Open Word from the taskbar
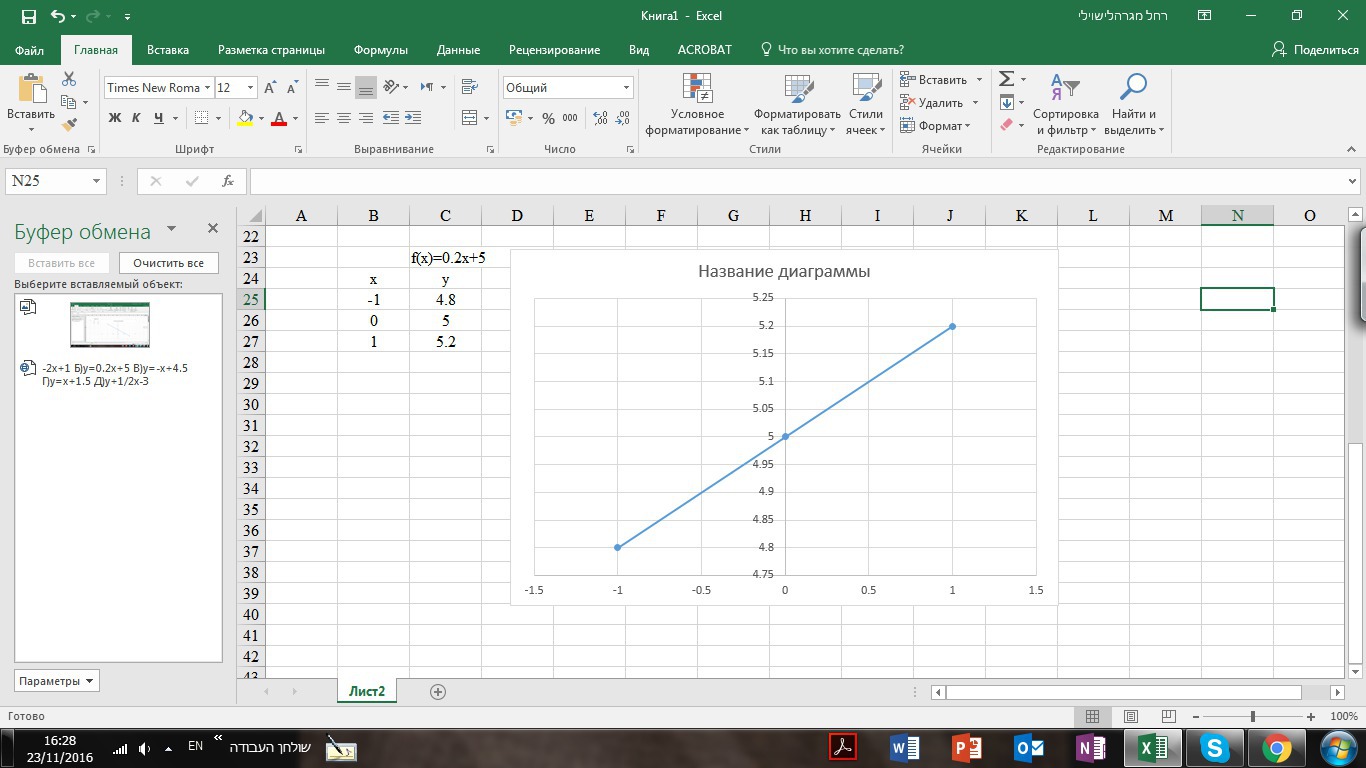The height and width of the screenshot is (768, 1366). point(904,747)
